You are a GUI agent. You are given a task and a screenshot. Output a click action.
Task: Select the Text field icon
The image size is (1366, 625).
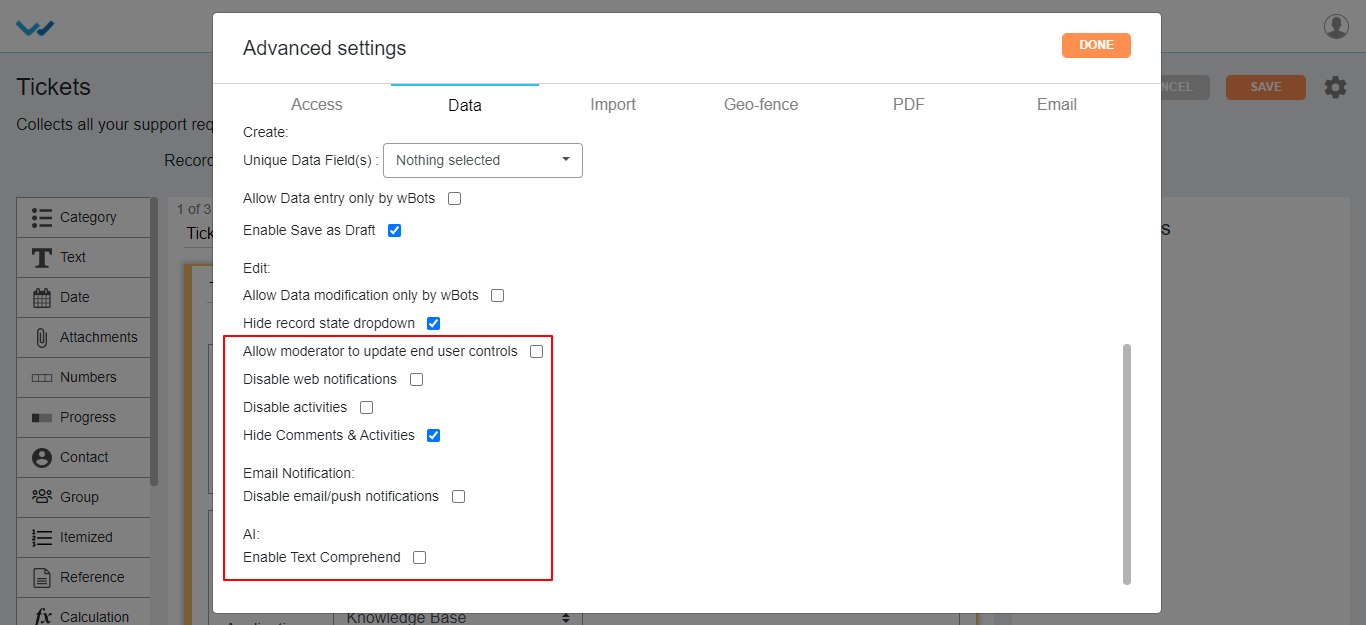(x=42, y=258)
